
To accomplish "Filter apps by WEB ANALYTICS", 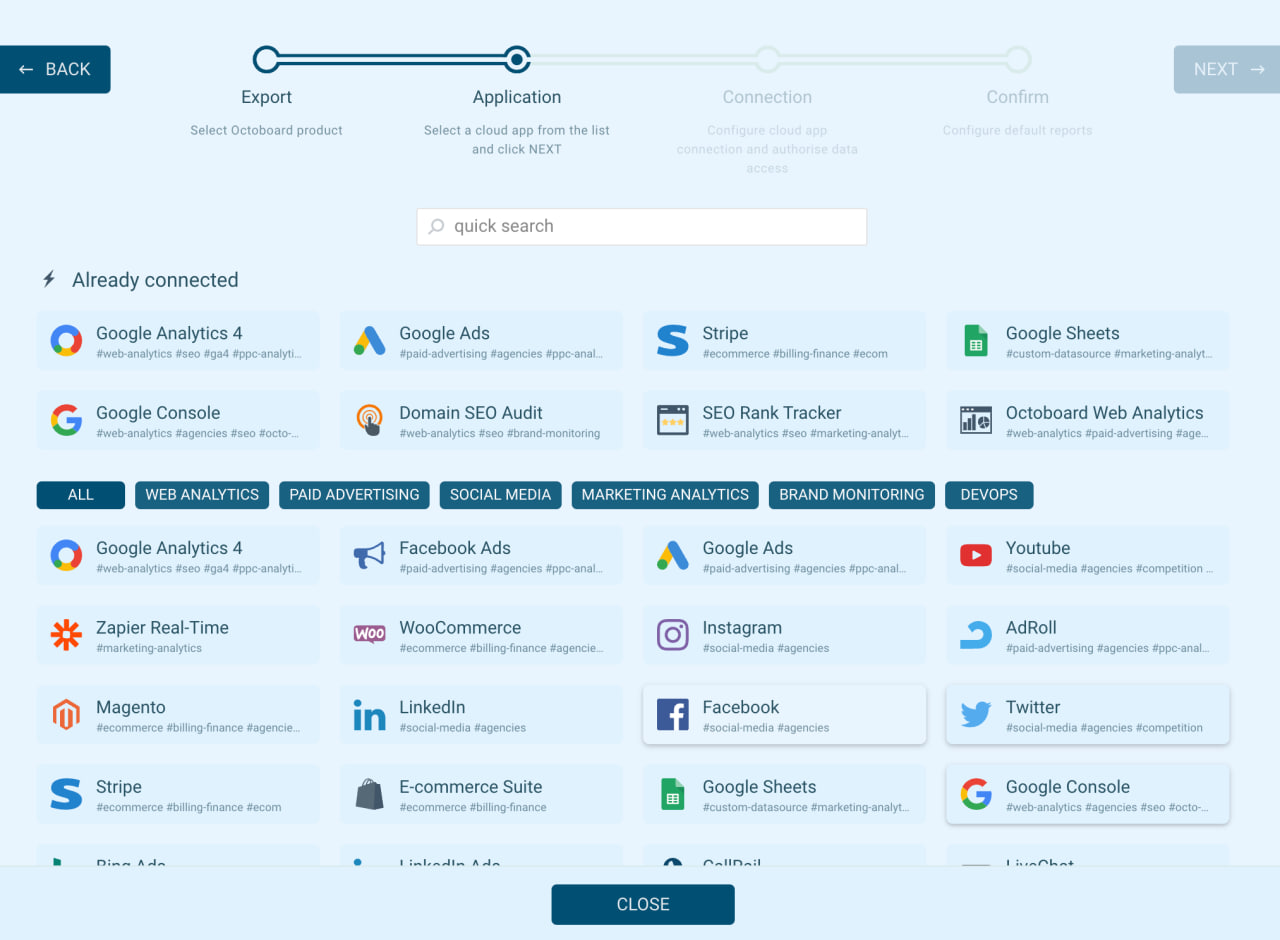I will click(x=202, y=495).
